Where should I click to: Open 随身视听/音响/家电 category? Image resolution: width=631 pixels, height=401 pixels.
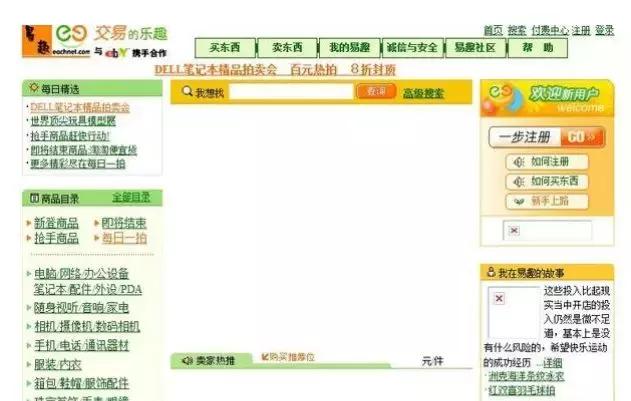[81, 308]
